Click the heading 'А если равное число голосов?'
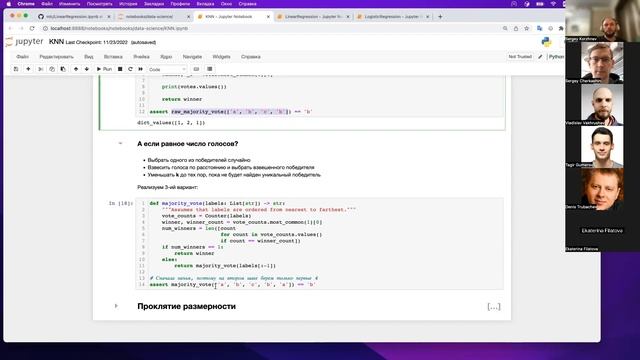The height and width of the screenshot is (360, 640). pyautogui.click(x=188, y=144)
